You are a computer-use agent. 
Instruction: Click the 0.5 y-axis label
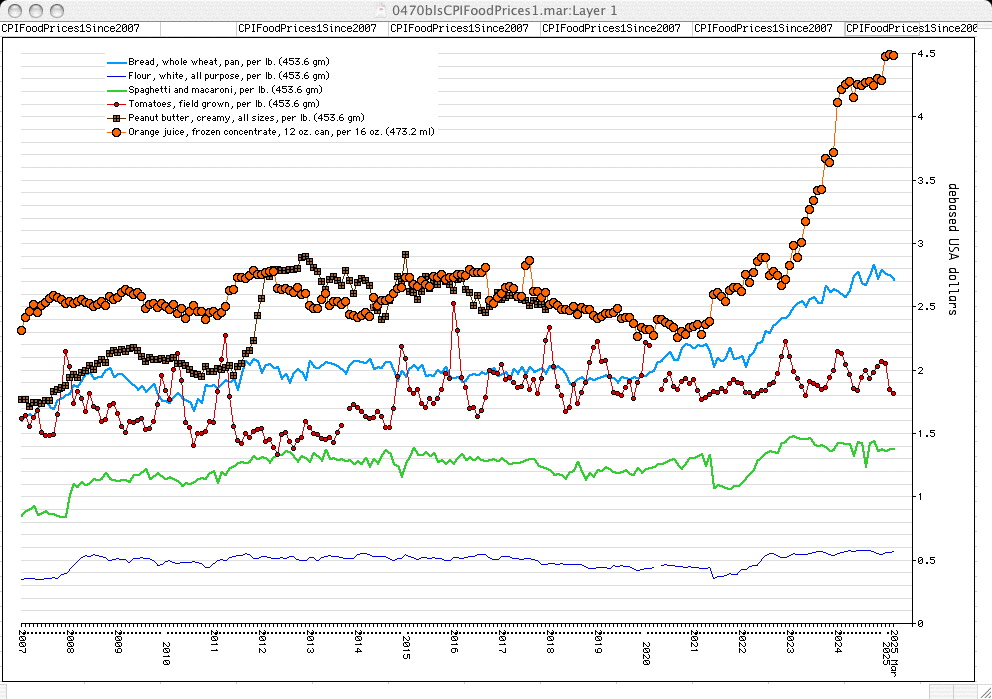(926, 560)
